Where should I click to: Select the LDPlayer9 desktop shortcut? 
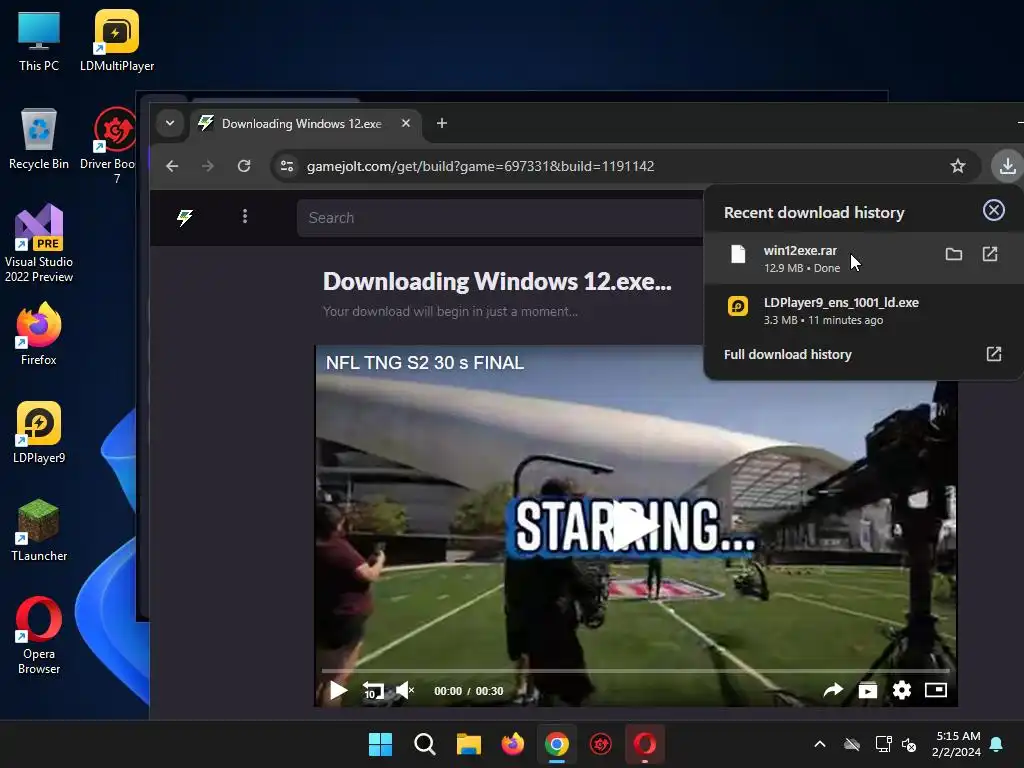point(39,432)
